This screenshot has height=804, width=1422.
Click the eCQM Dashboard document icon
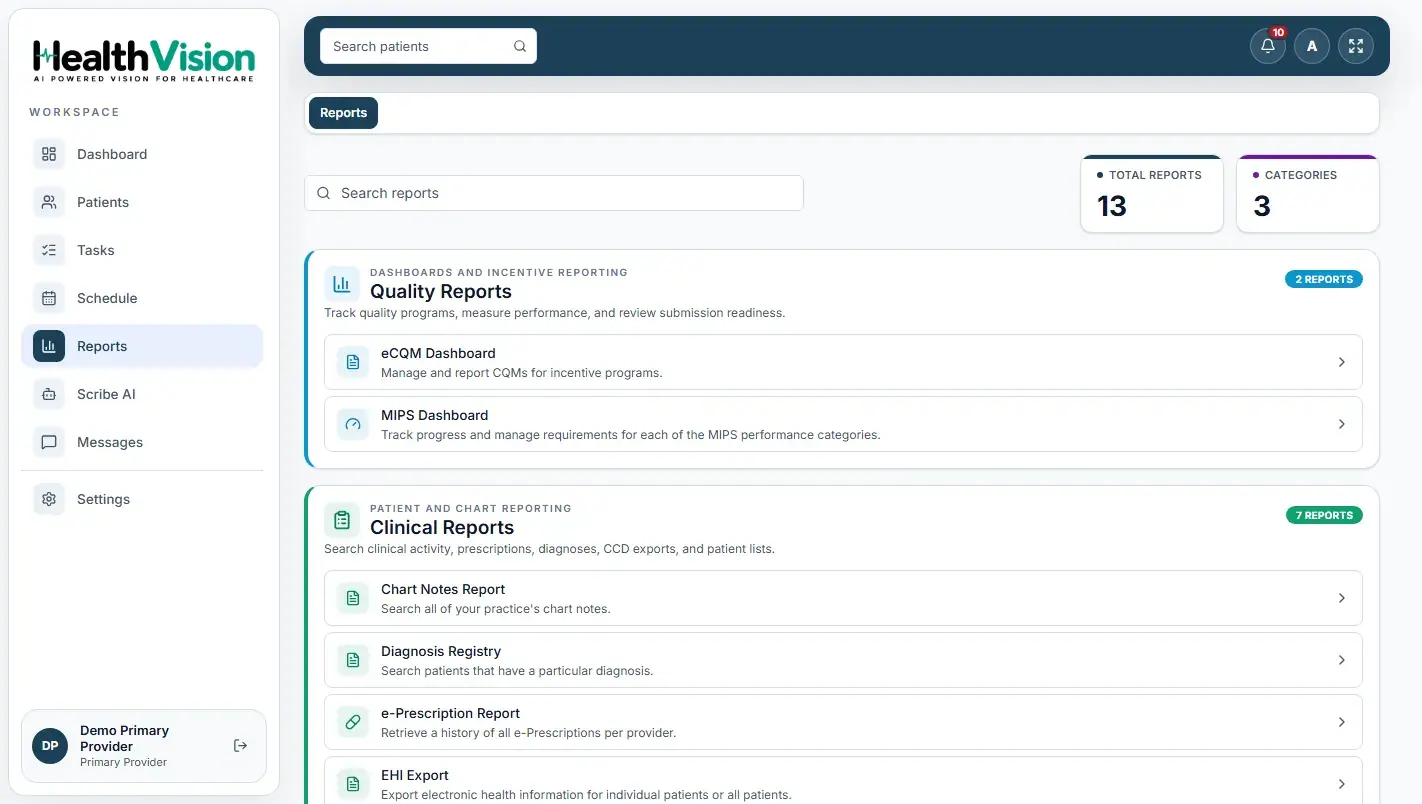[353, 362]
